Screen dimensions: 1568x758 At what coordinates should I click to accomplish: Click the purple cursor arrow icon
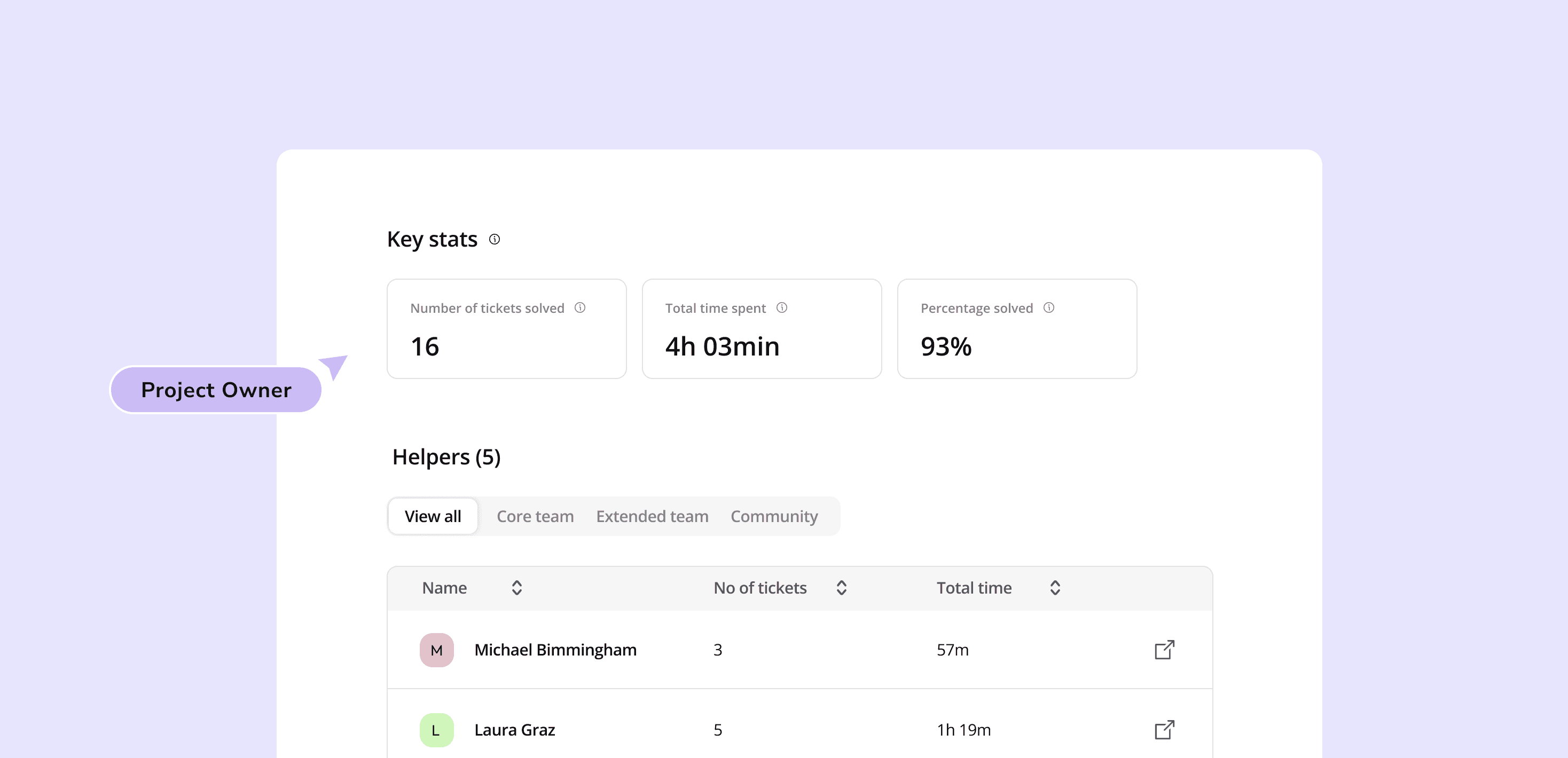[334, 366]
